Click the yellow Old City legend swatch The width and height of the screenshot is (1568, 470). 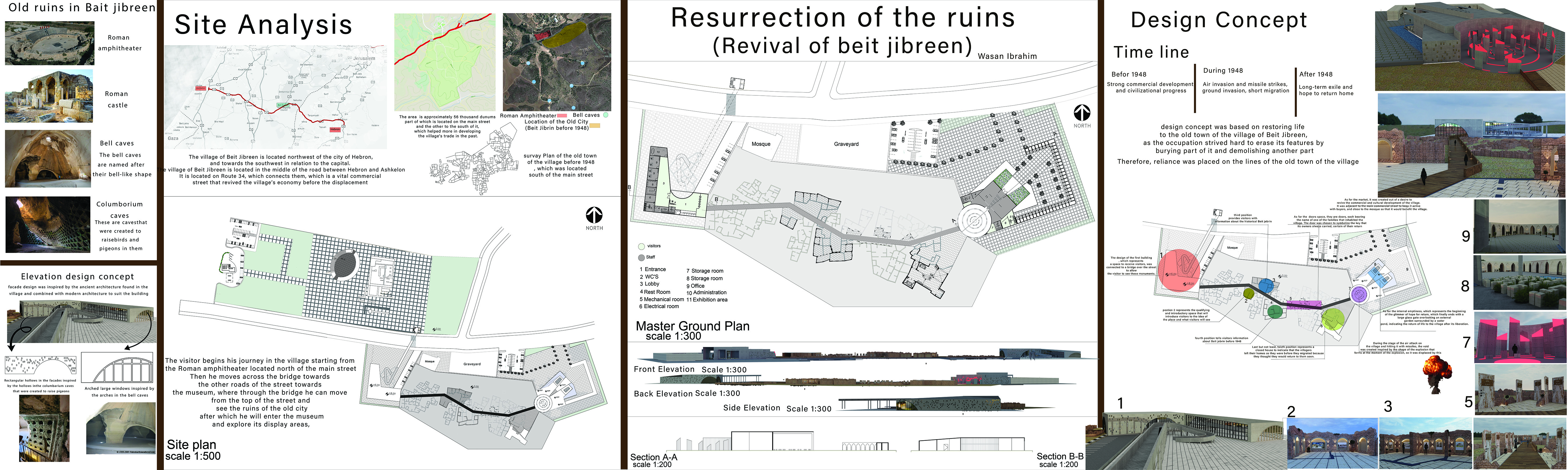pyautogui.click(x=595, y=126)
